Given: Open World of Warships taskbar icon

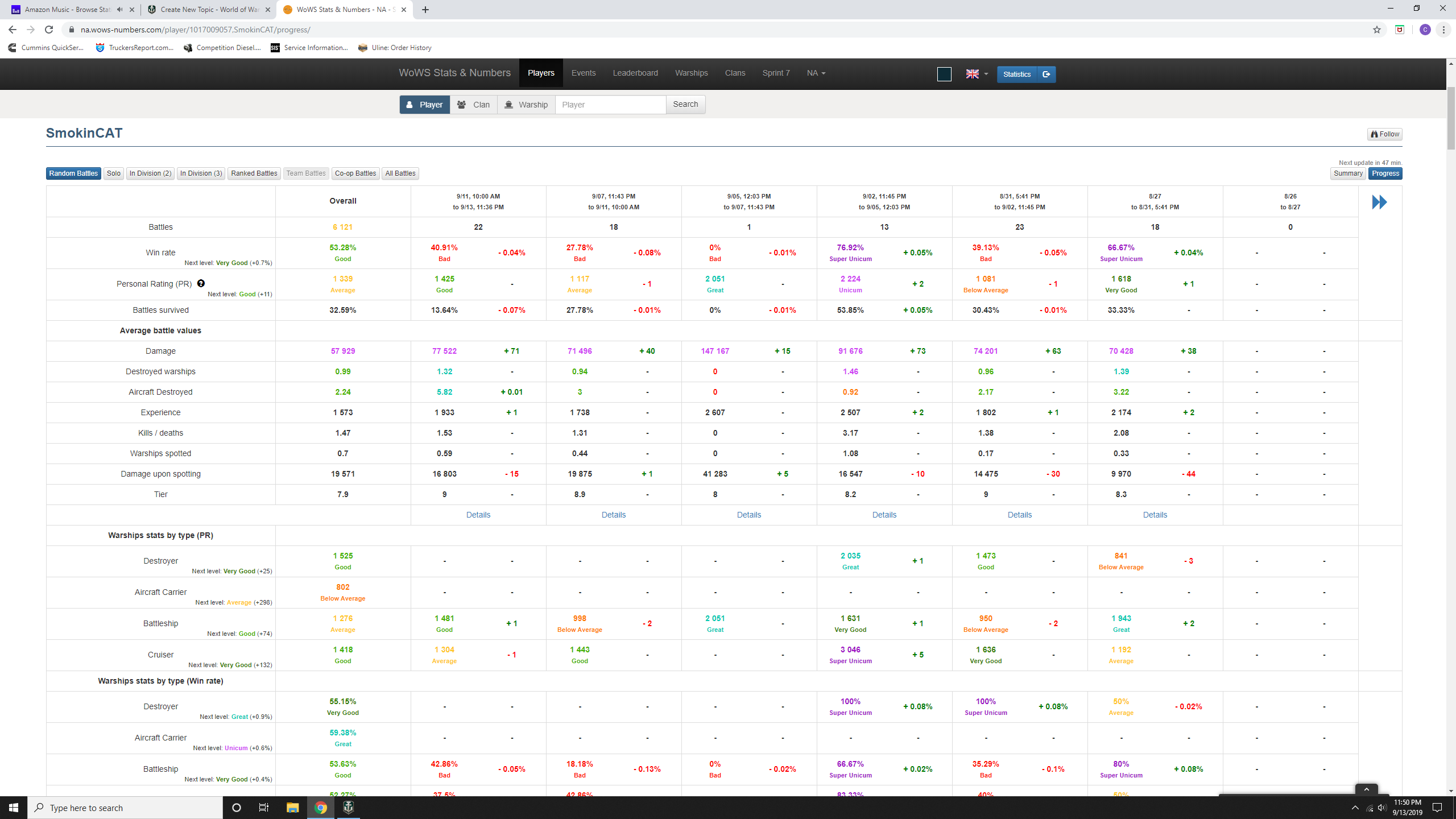Looking at the screenshot, I should coord(349,808).
